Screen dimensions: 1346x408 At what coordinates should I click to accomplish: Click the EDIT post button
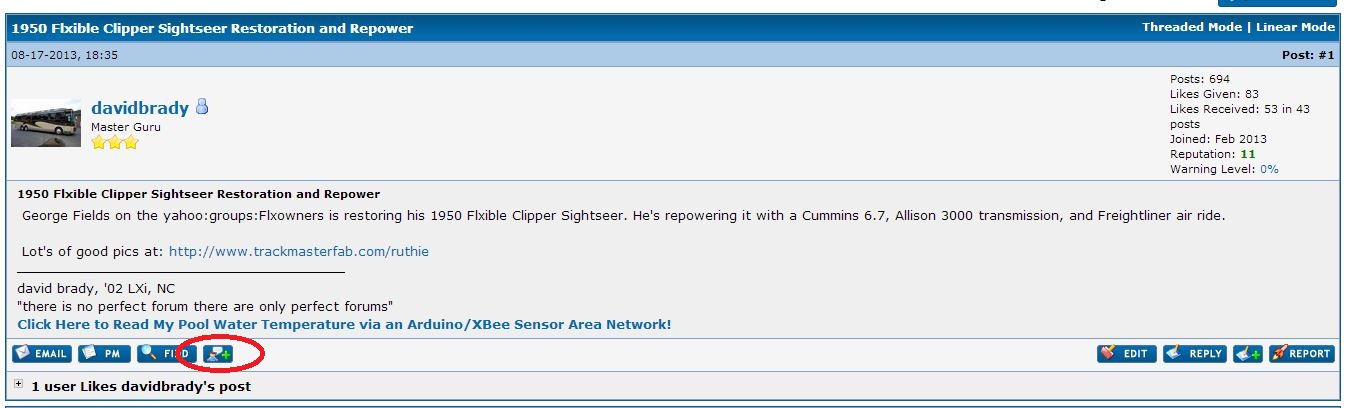click(x=1127, y=353)
